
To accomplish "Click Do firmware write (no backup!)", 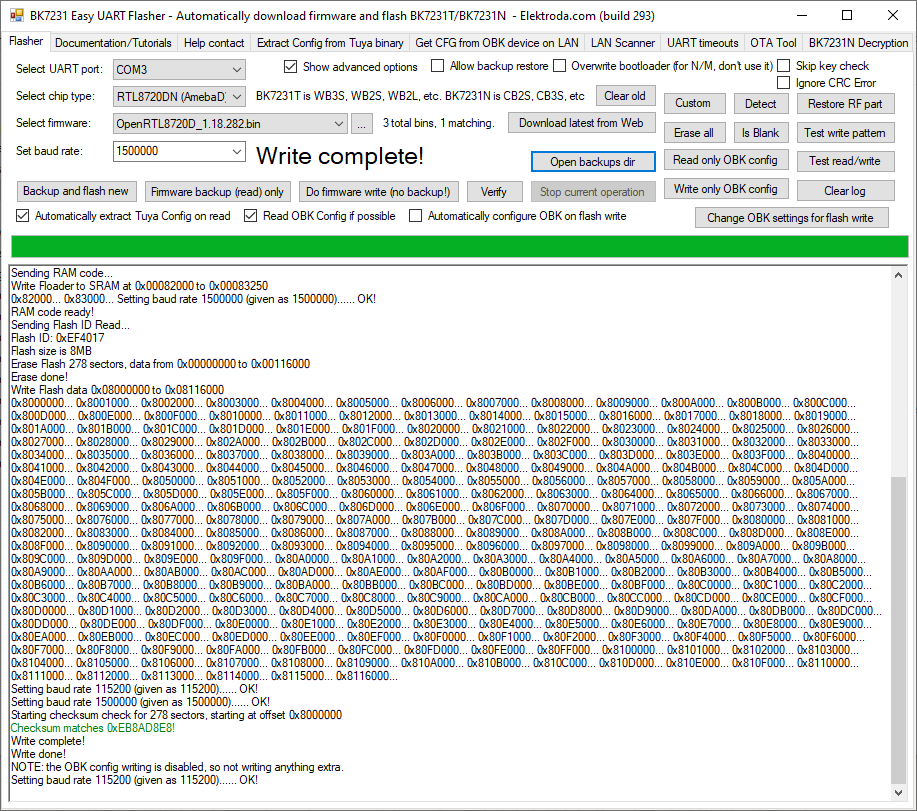I will (x=378, y=192).
